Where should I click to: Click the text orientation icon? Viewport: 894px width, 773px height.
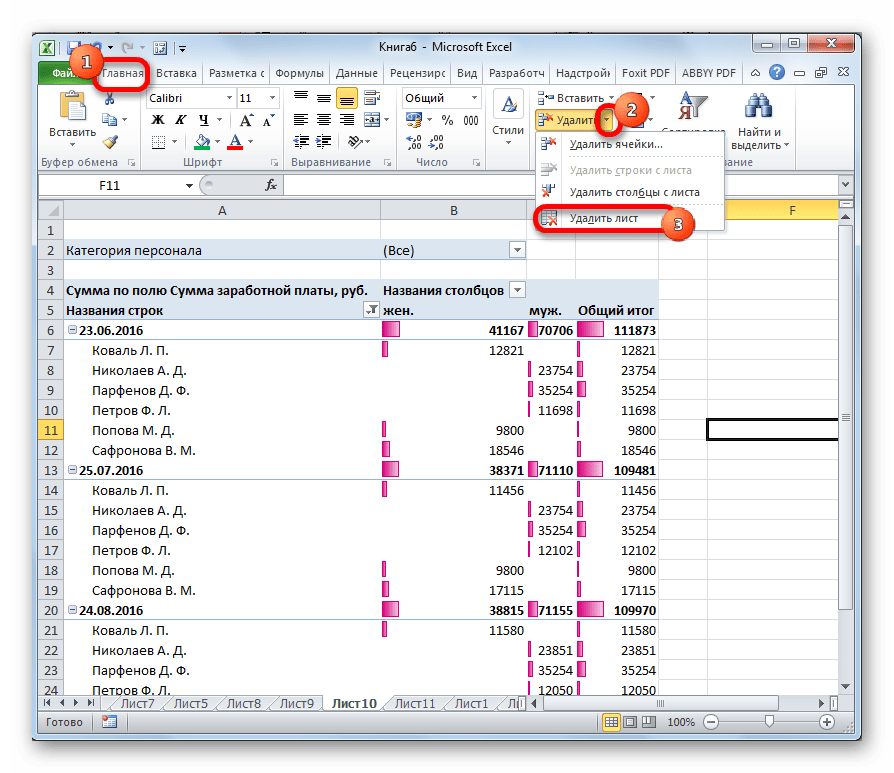(x=355, y=141)
